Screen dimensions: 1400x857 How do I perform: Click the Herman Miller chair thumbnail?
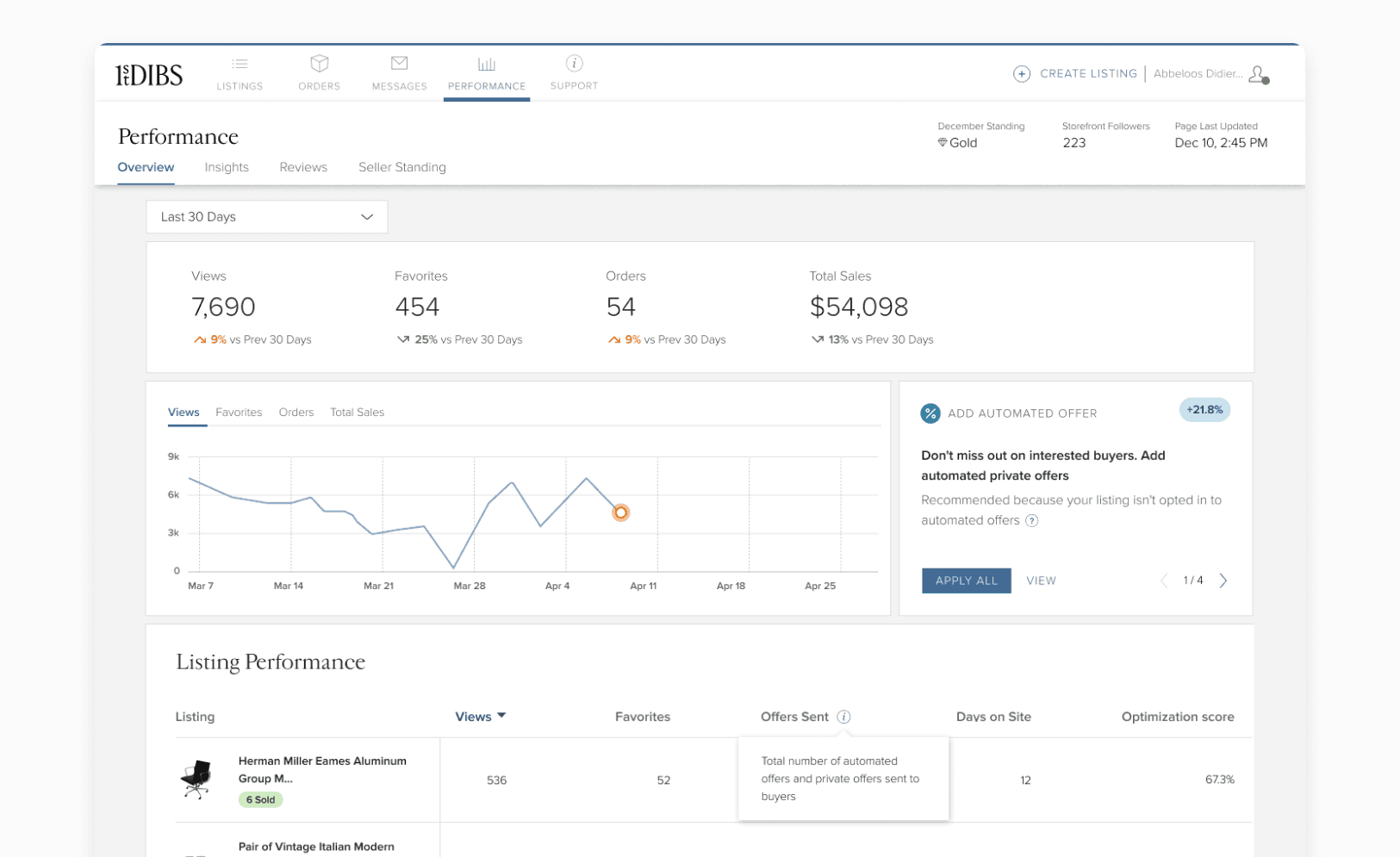(197, 779)
